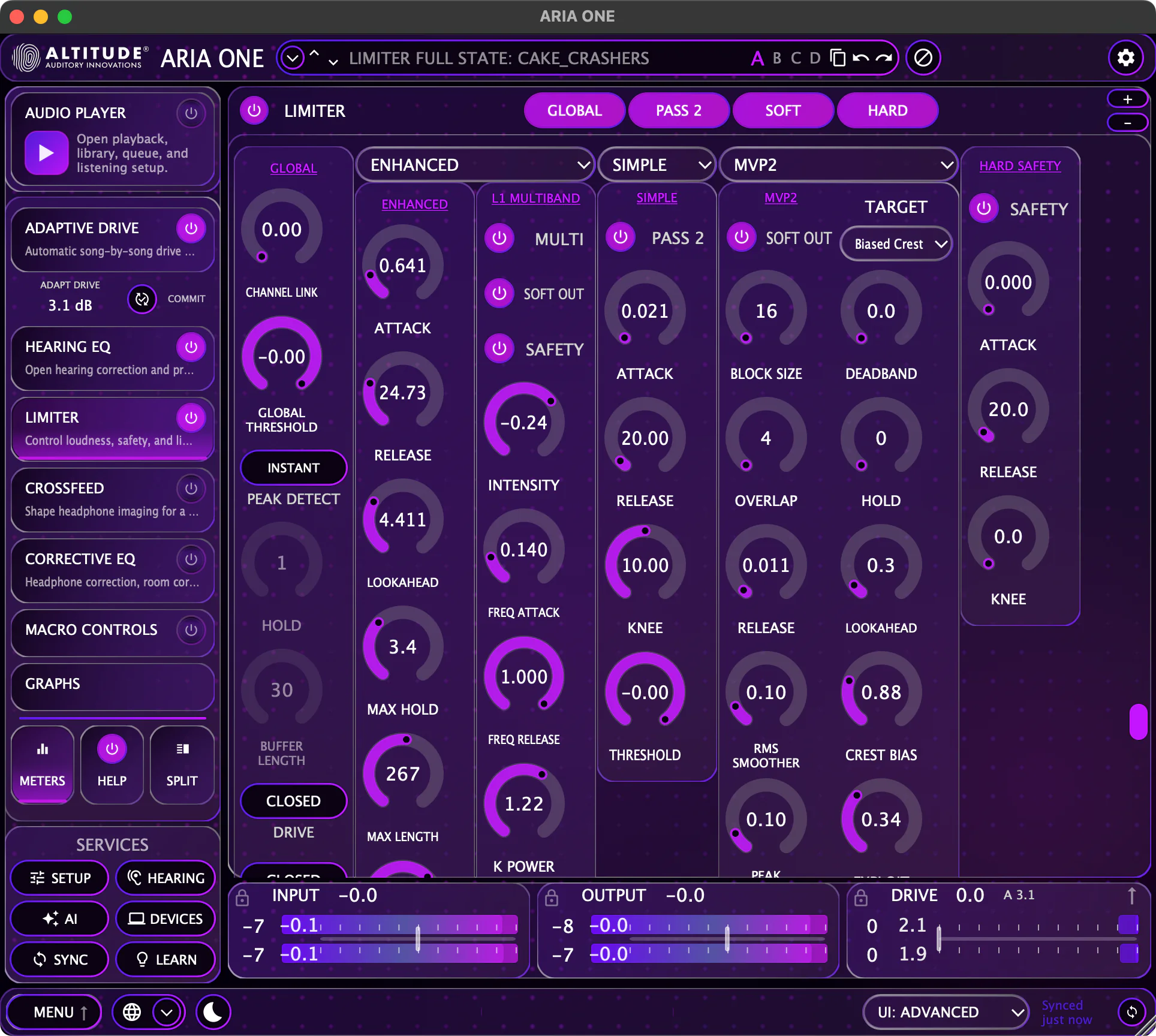1156x1036 pixels.
Task: Click the CLOSED drive button
Action: click(293, 801)
